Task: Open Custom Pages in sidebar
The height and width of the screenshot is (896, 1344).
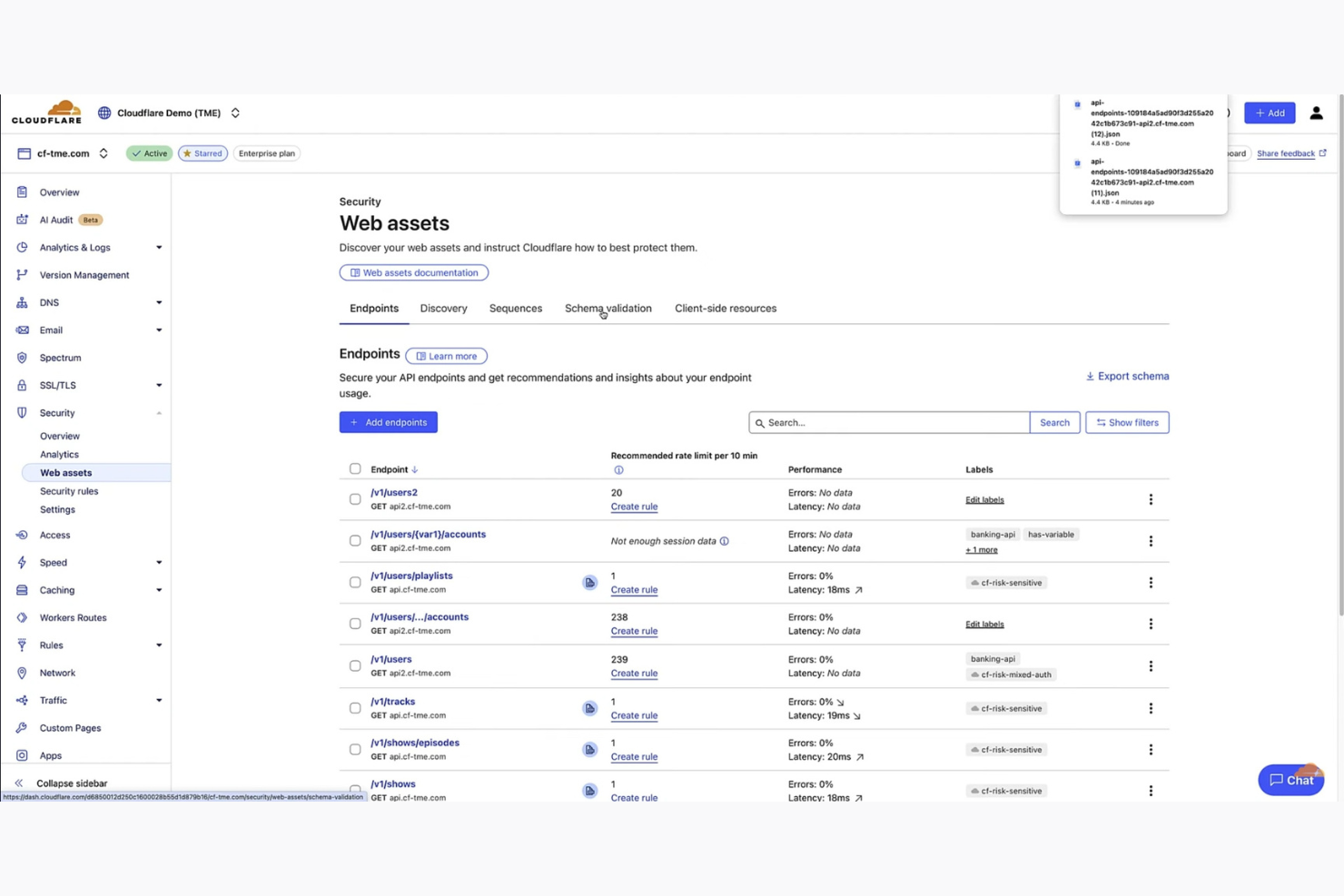Action: 70,728
